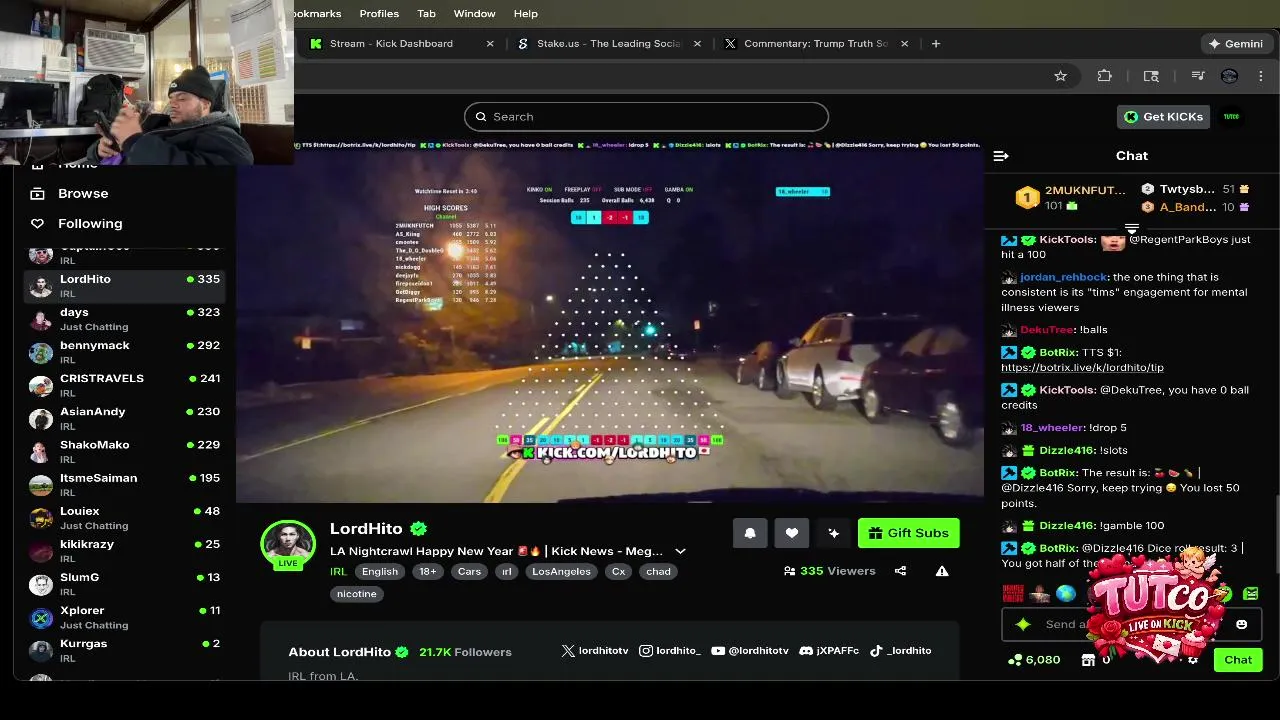Open the CRISTRAVELS channel in sidebar

(x=124, y=385)
